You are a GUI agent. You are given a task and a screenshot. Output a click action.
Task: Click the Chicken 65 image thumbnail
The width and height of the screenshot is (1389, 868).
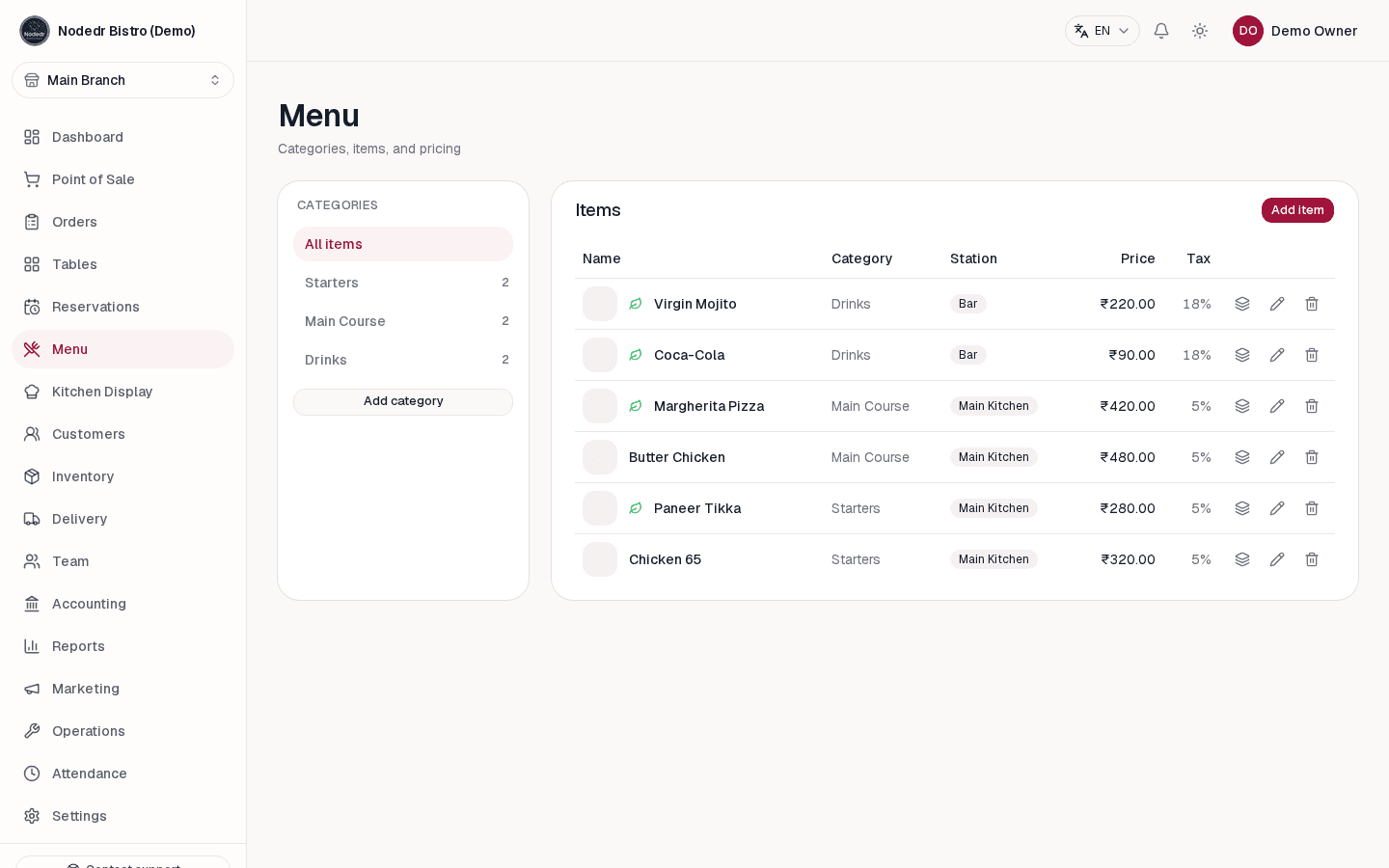[600, 559]
